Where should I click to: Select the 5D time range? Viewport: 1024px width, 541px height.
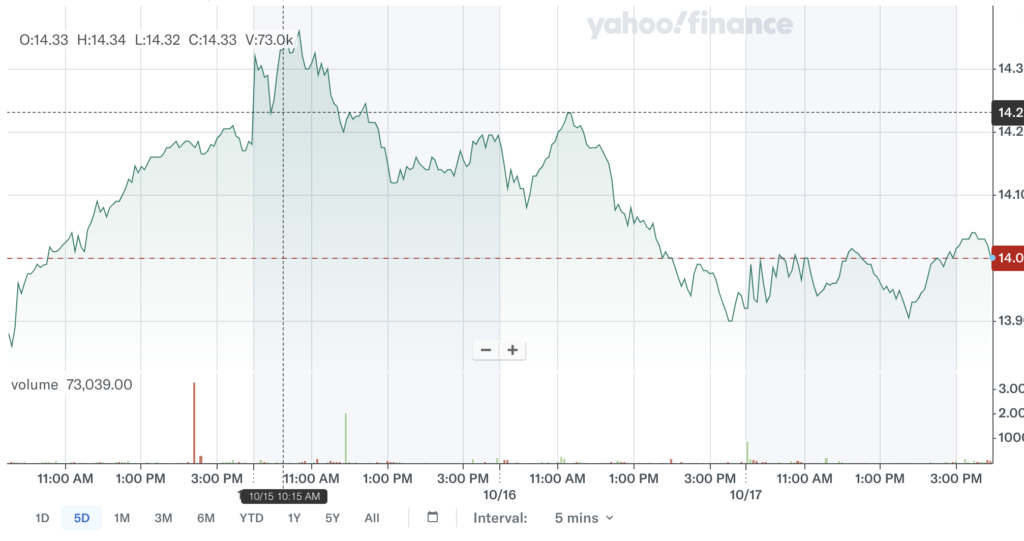(82, 518)
